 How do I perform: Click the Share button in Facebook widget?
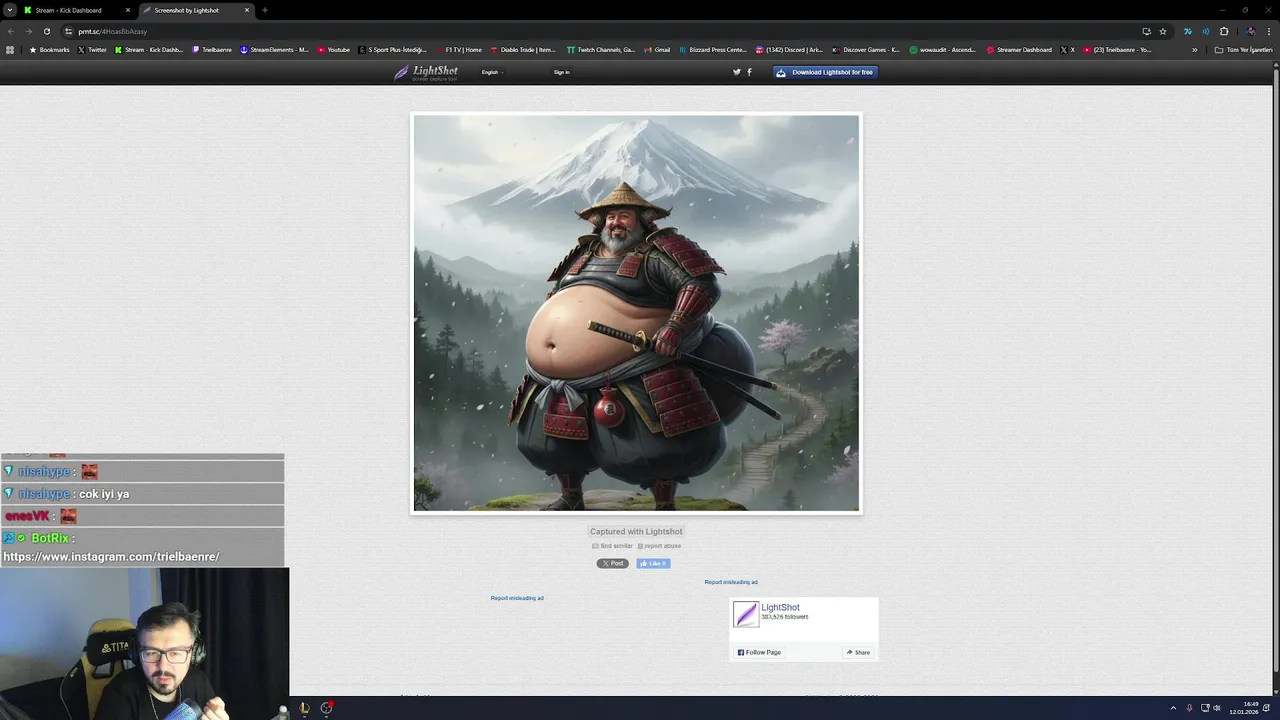click(x=858, y=652)
